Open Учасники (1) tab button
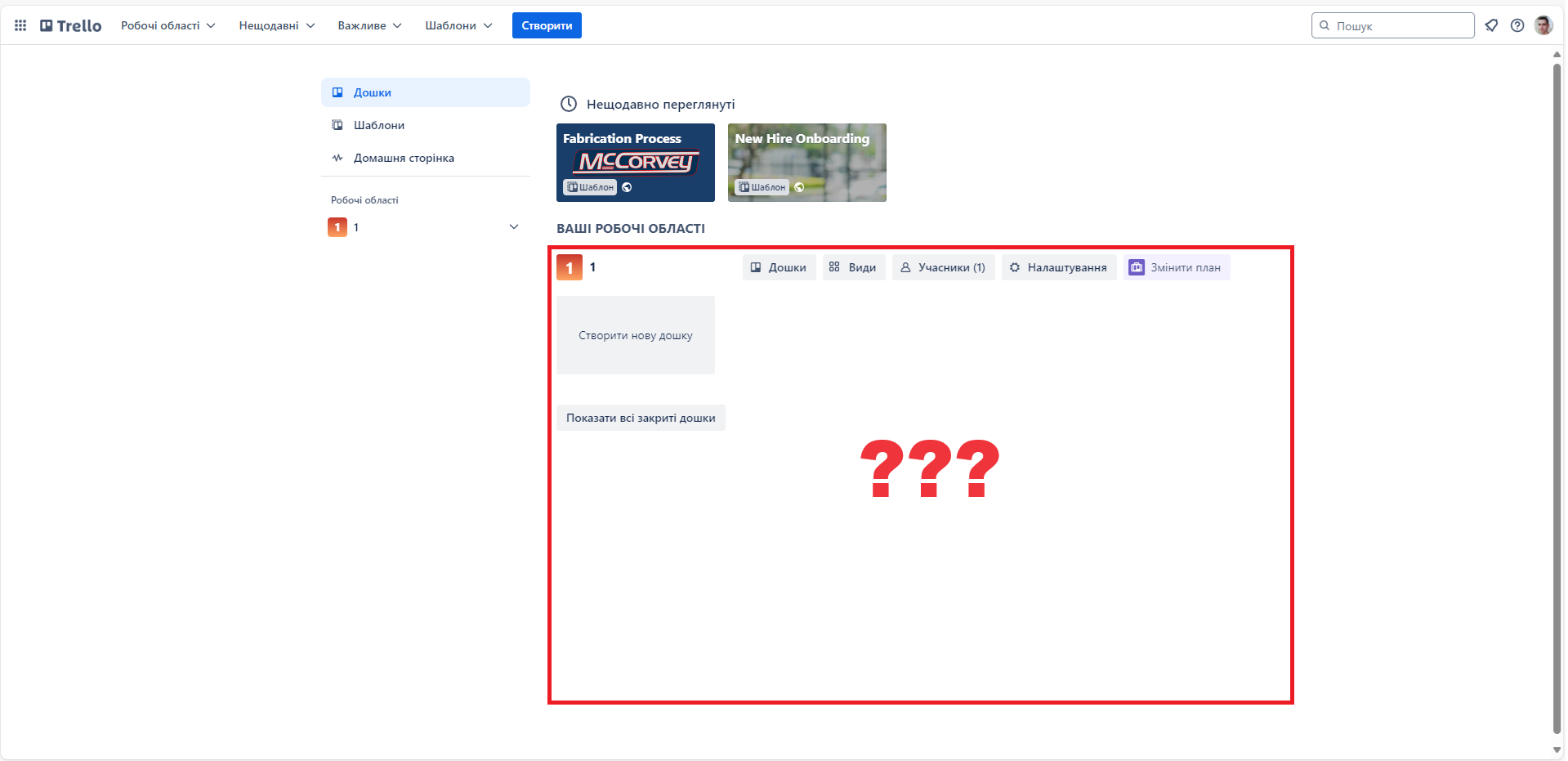This screenshot has width=1568, height=761. tap(944, 267)
